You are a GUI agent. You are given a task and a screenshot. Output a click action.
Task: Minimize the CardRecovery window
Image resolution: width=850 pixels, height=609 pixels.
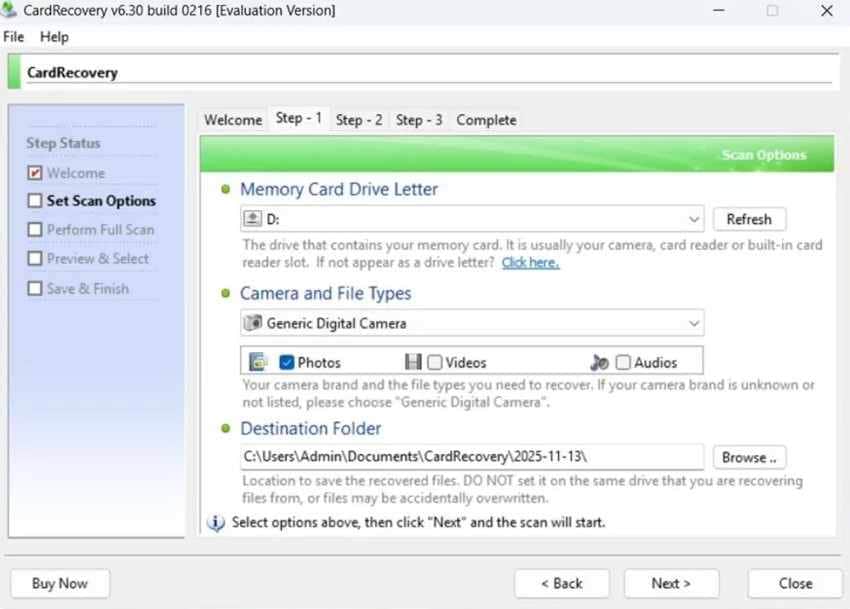tap(719, 10)
